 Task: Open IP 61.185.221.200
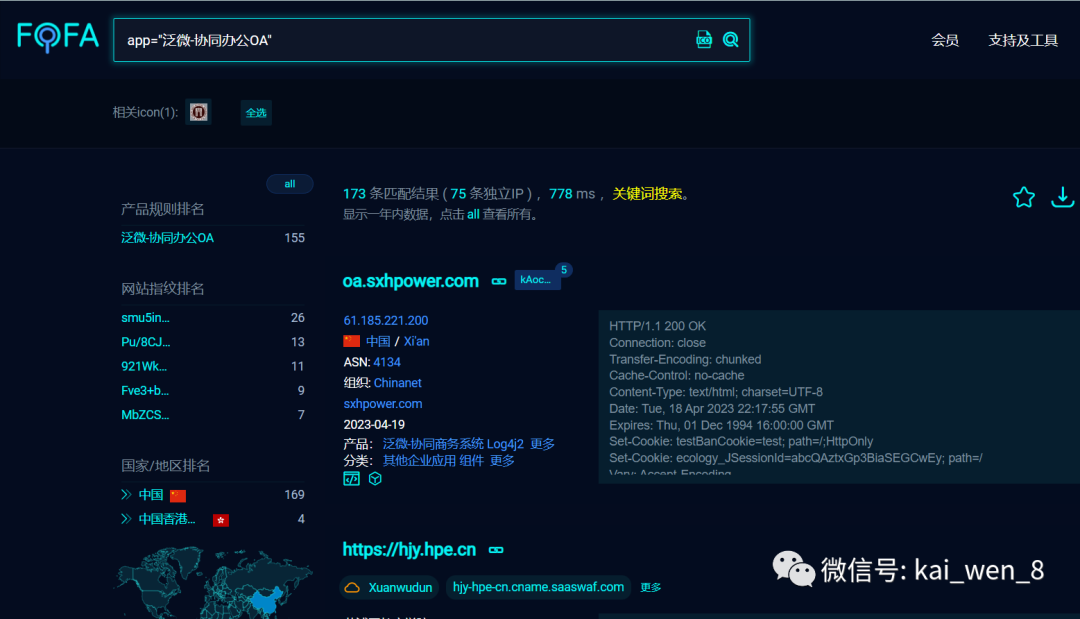point(386,320)
